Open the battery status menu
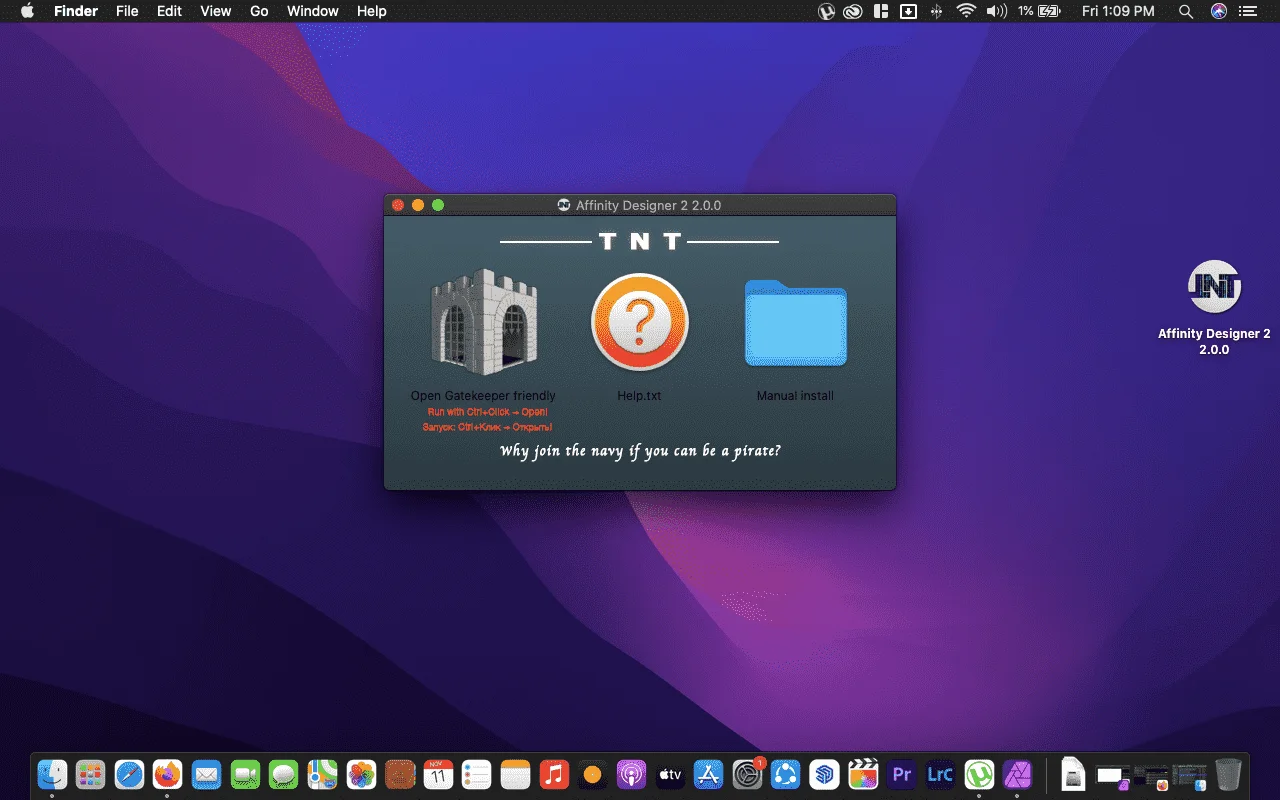1280x800 pixels. point(1039,11)
